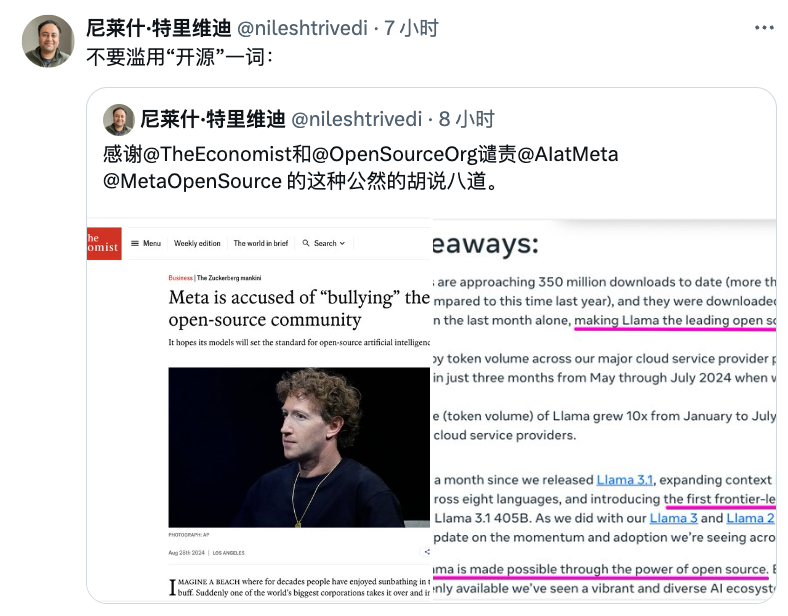Viewport: 788px width, 616px height.
Task: Click the main tweet author profile avatar
Action: 48,41
